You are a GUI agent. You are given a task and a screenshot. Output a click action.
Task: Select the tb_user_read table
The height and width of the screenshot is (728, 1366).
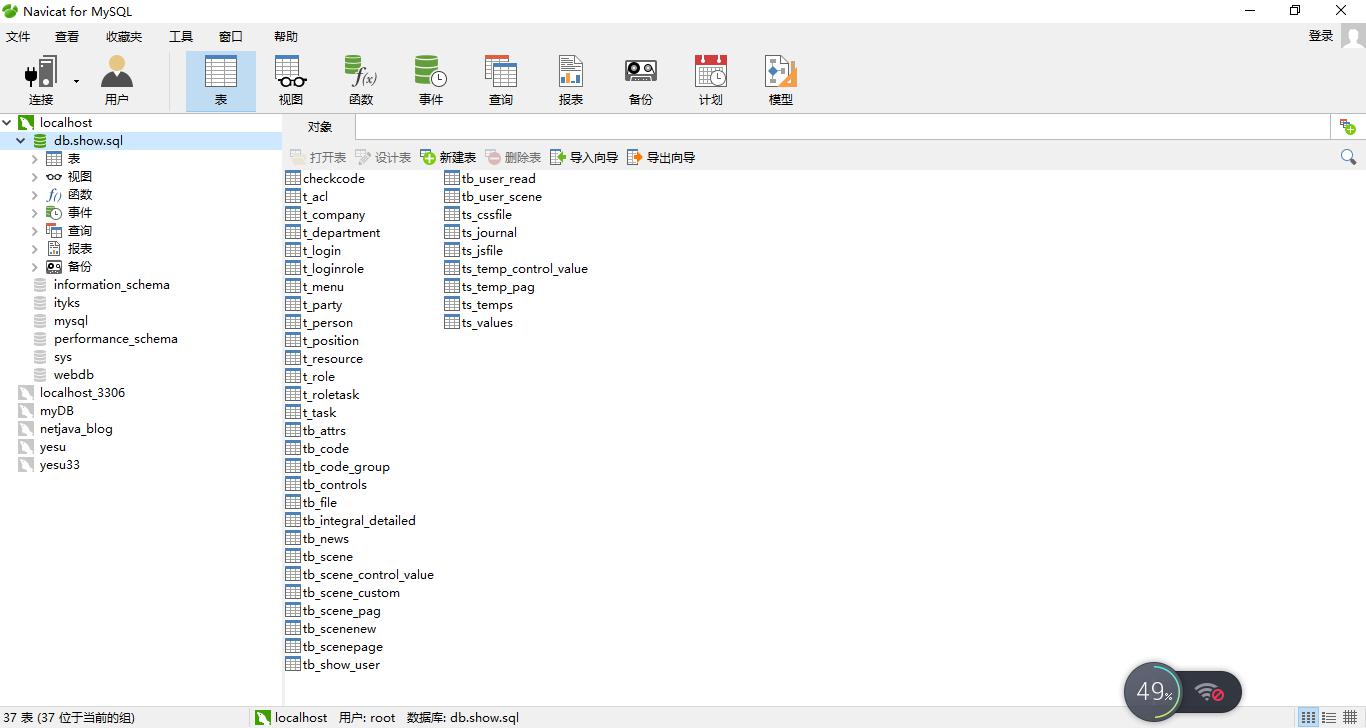pyautogui.click(x=490, y=179)
